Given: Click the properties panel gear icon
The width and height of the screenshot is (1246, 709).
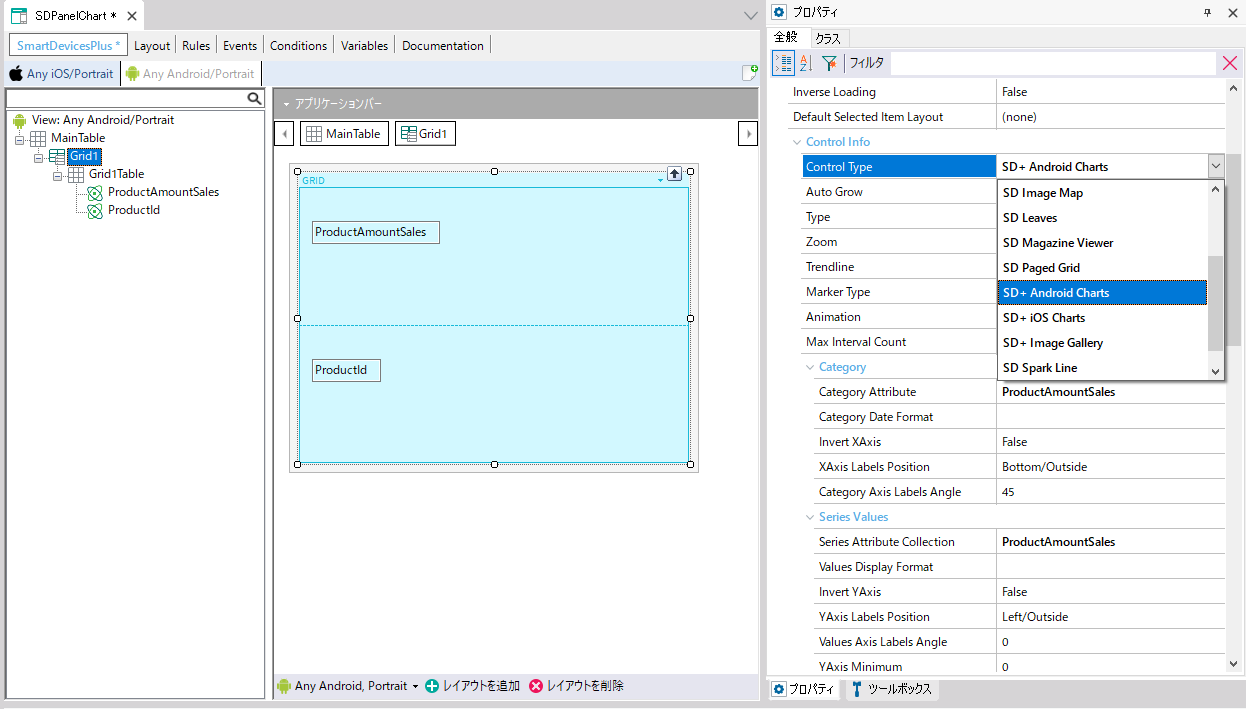Looking at the screenshot, I should pos(779,12).
